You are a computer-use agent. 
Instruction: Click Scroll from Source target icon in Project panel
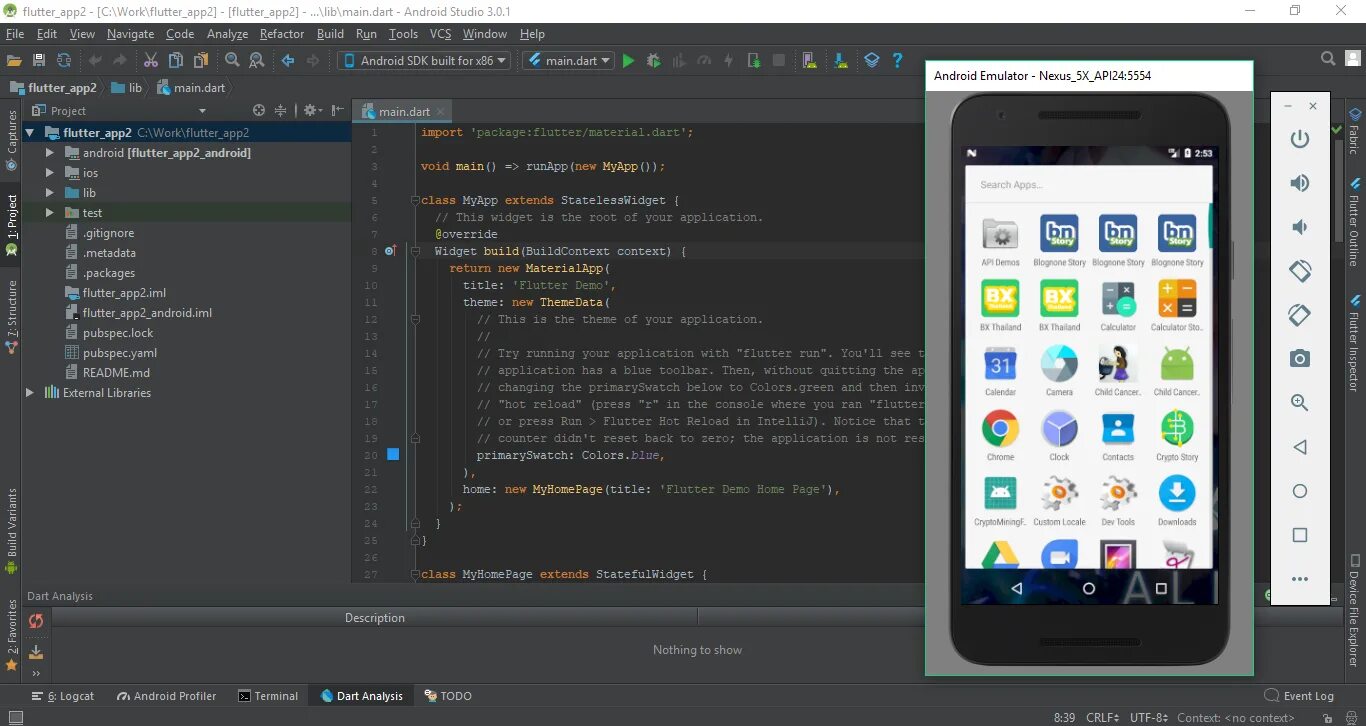click(x=259, y=111)
